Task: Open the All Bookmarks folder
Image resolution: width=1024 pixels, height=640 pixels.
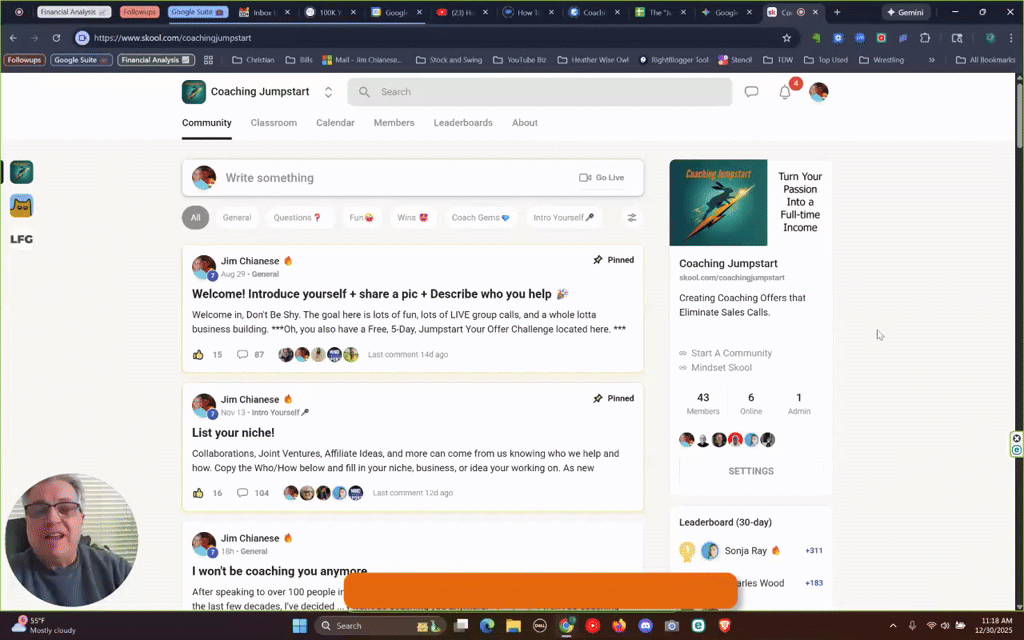Action: [985, 60]
